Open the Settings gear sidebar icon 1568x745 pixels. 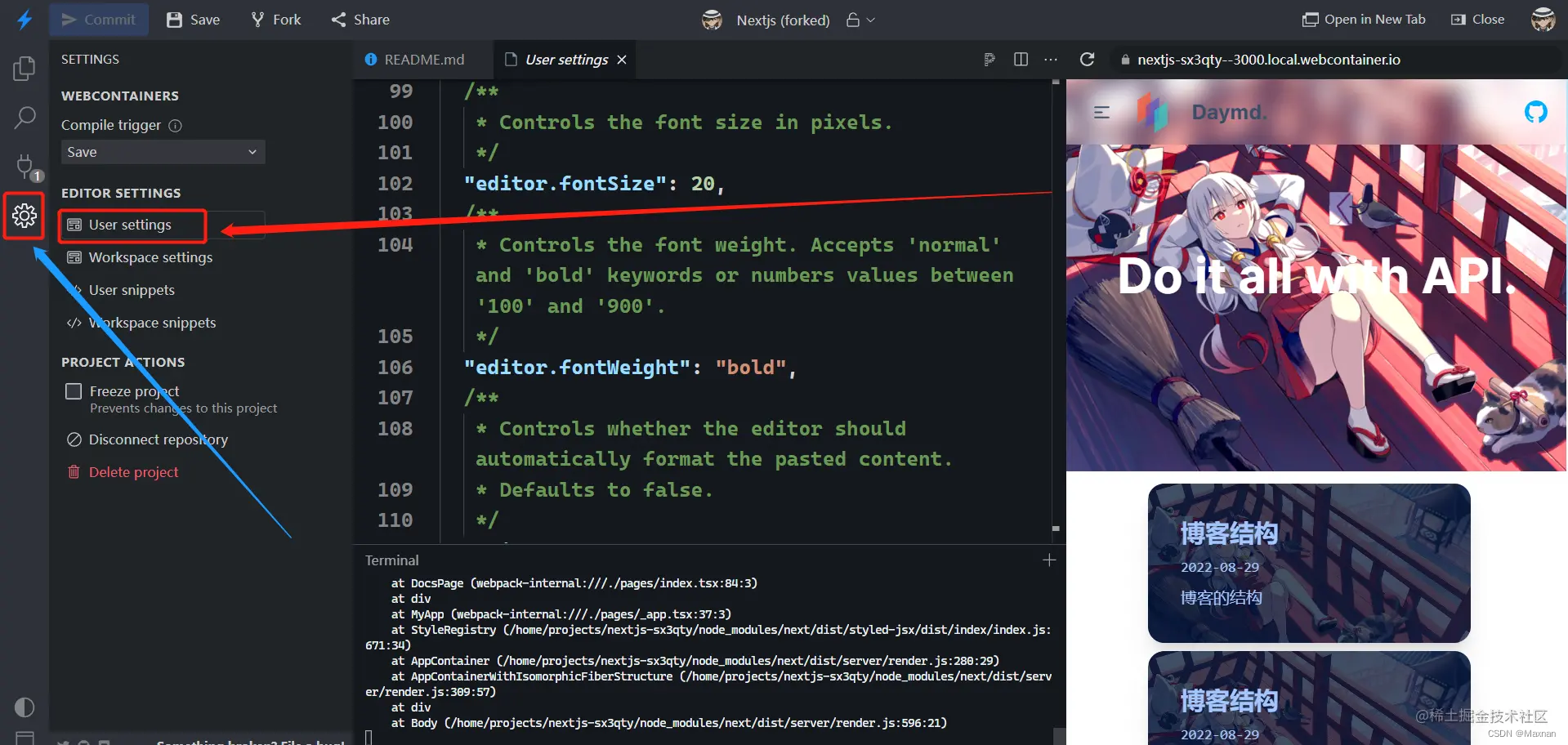pyautogui.click(x=25, y=216)
